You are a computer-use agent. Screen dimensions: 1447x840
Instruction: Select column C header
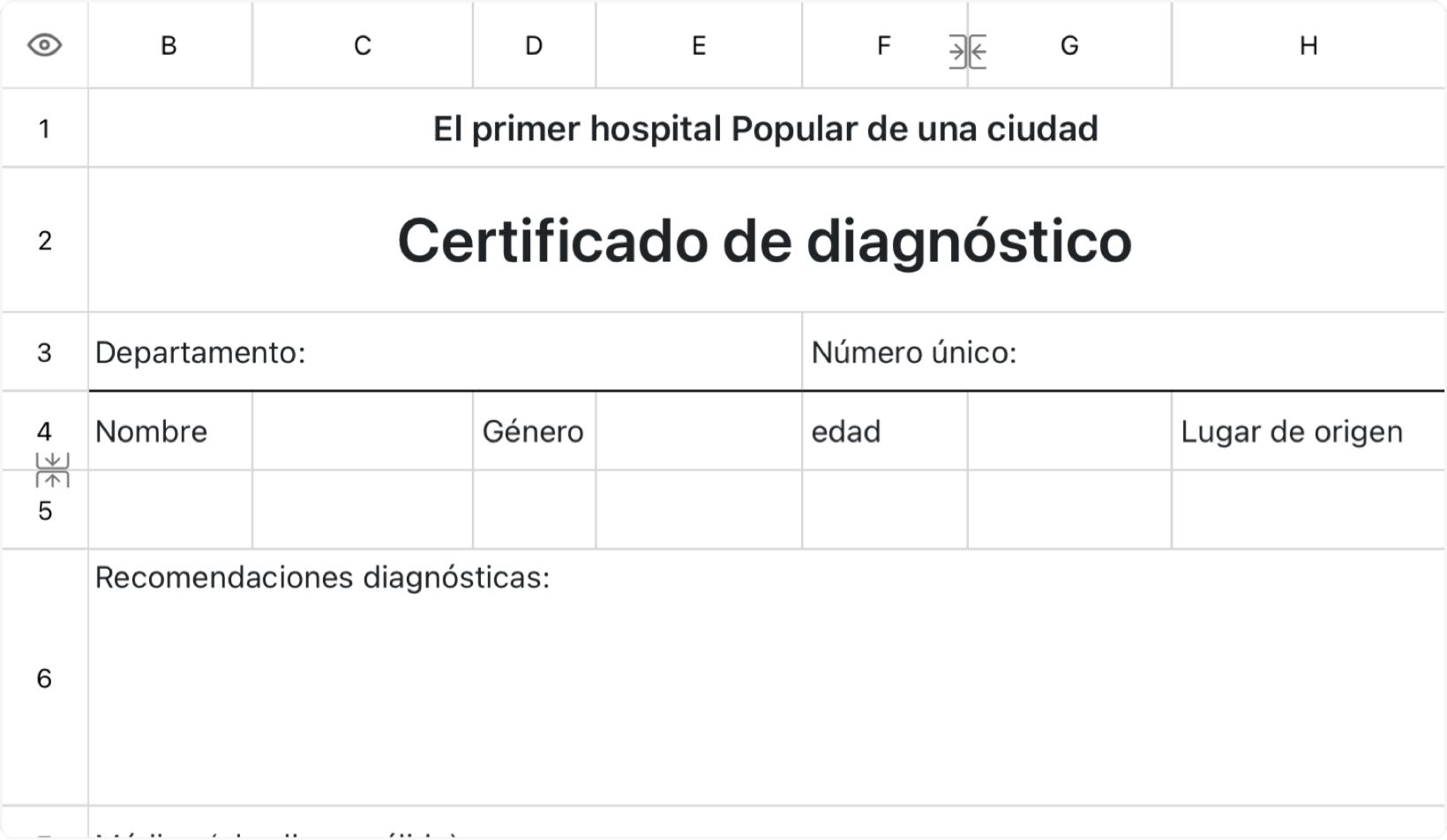363,45
